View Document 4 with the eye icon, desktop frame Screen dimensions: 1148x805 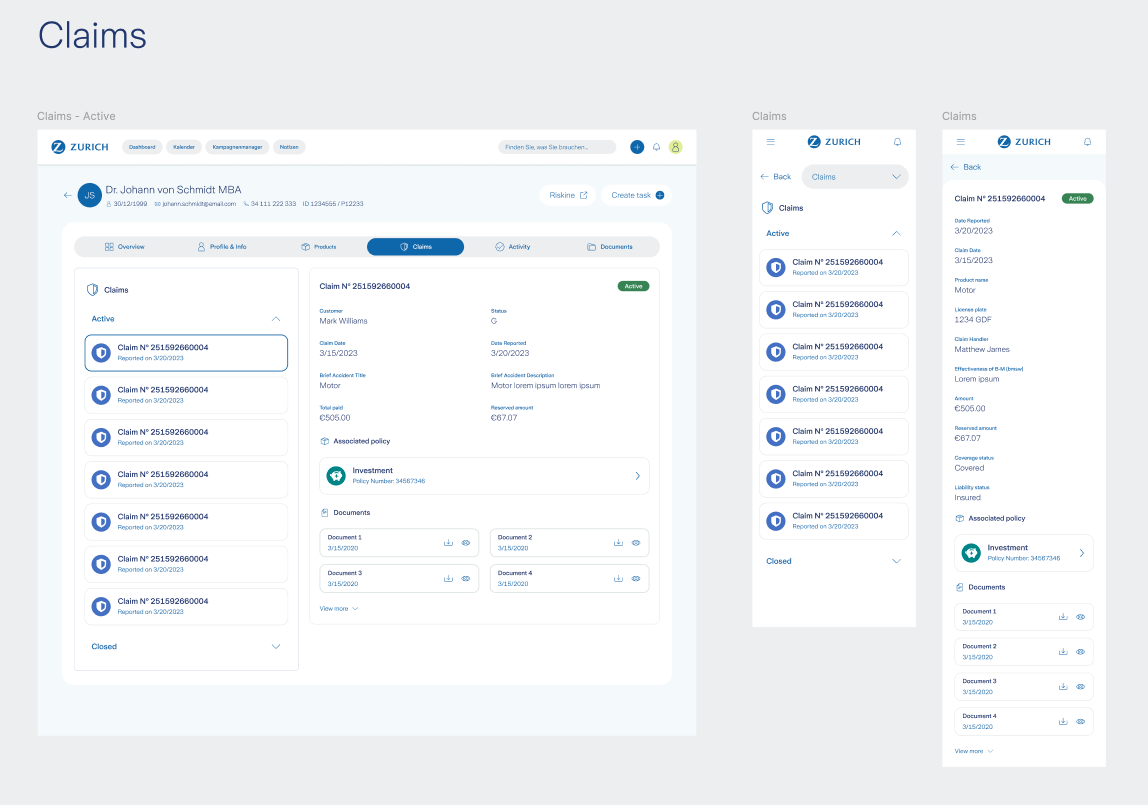click(636, 579)
